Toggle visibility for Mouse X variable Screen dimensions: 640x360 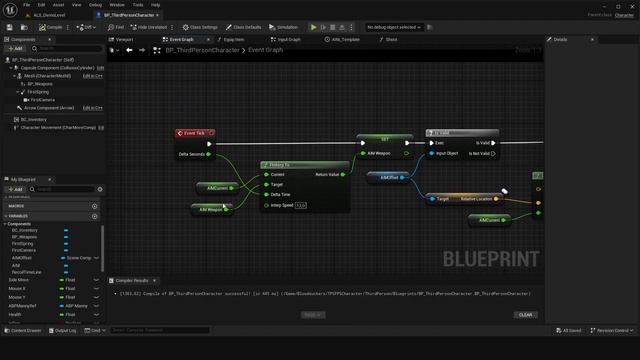(96, 289)
